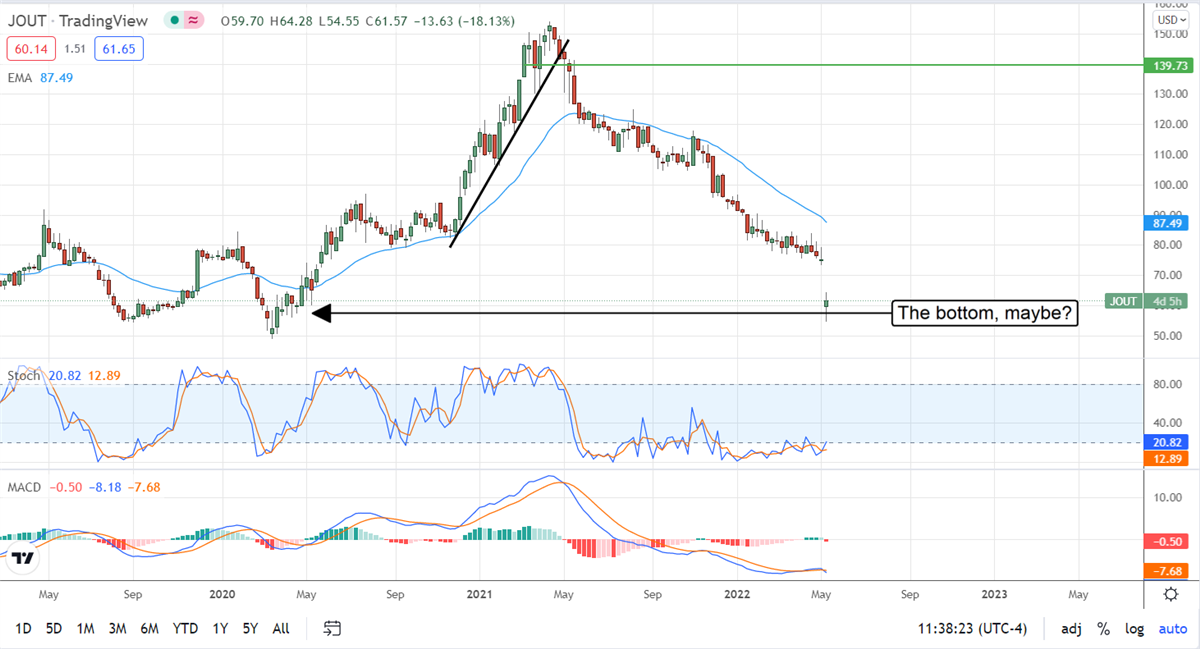Toggle the auto scale option
1200x649 pixels.
pyautogui.click(x=1172, y=629)
